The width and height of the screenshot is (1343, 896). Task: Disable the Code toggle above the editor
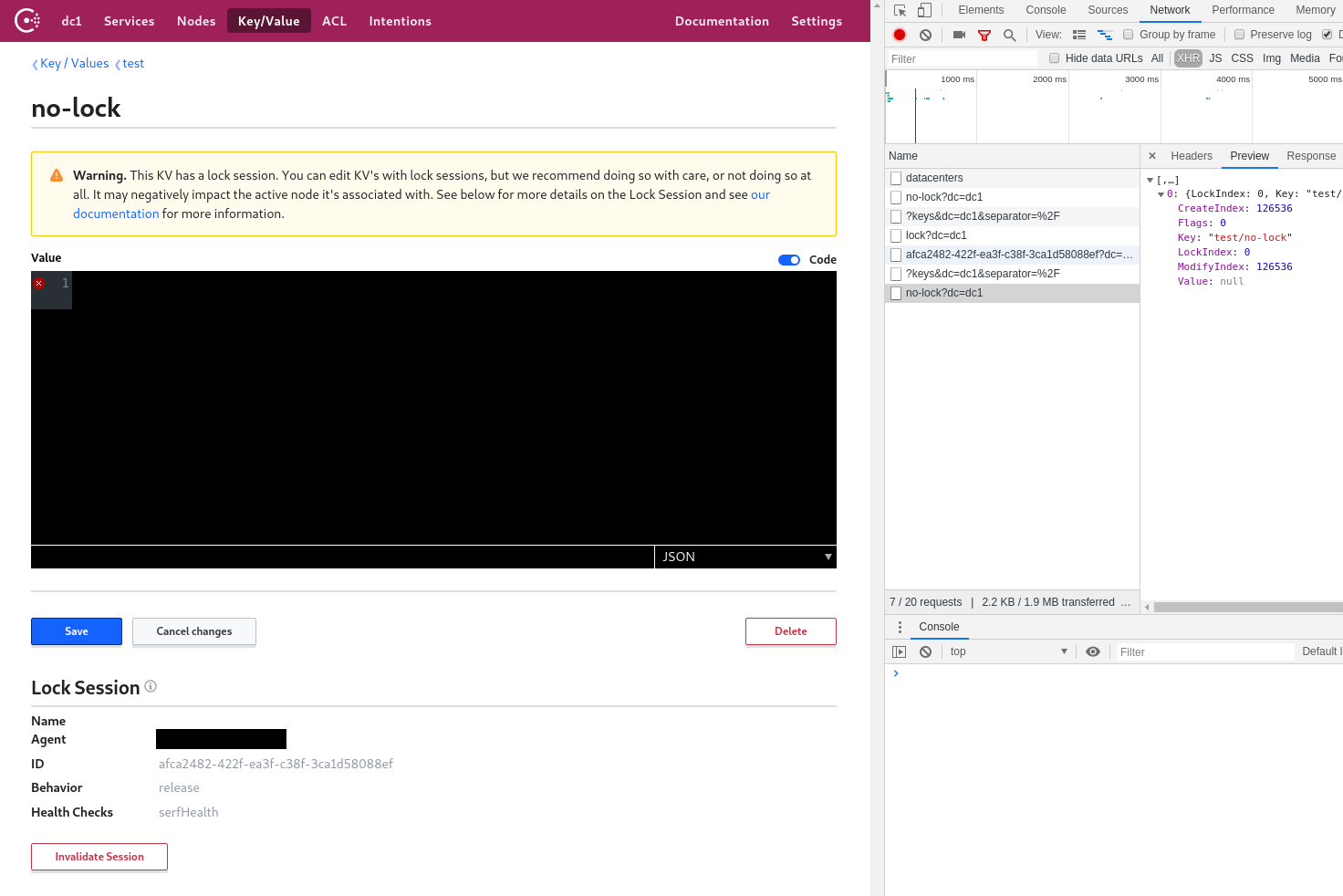[788, 259]
